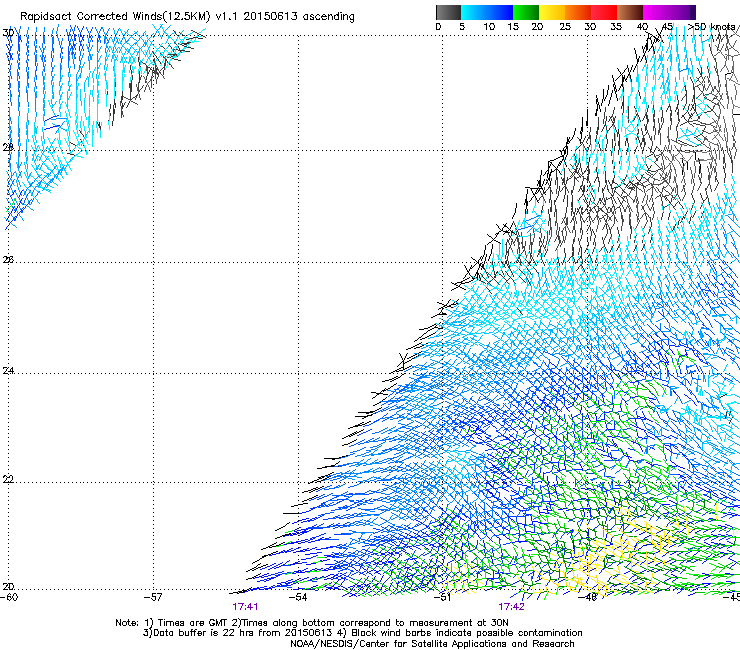This screenshot has width=740, height=650.
Task: Click the '>50 knots' legend label
Action: [x=713, y=27]
